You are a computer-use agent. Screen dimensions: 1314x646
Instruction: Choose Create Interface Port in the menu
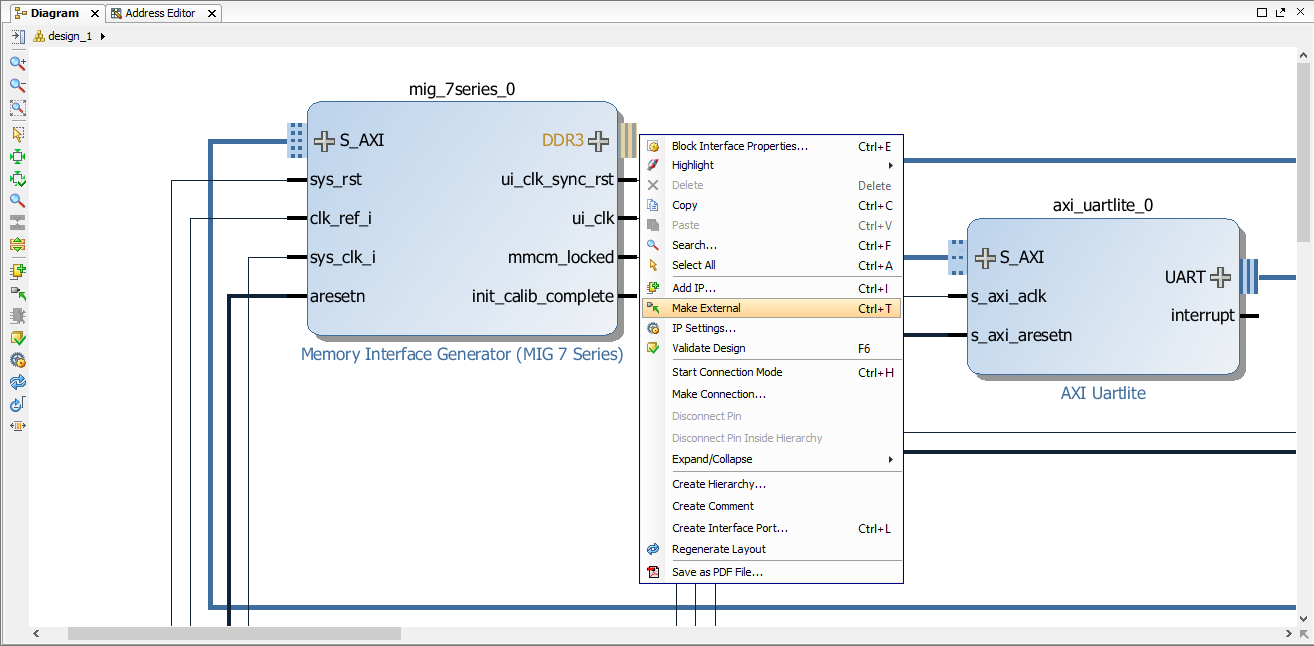click(x=772, y=528)
